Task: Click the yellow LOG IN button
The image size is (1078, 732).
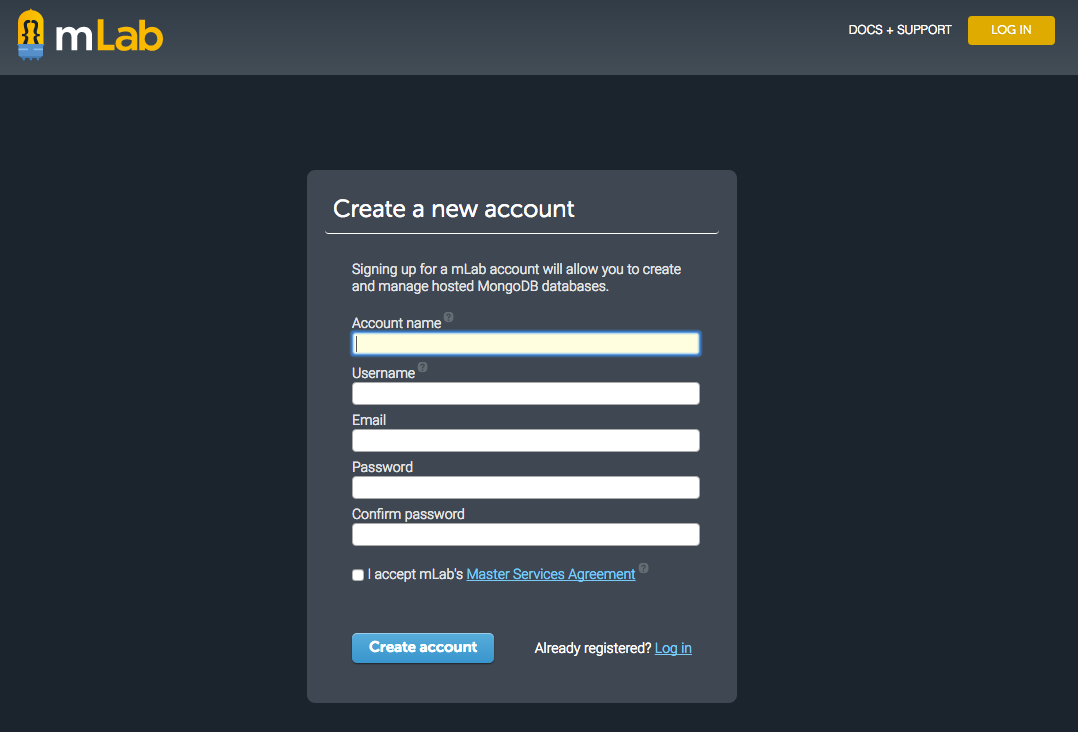Action: [x=1011, y=30]
